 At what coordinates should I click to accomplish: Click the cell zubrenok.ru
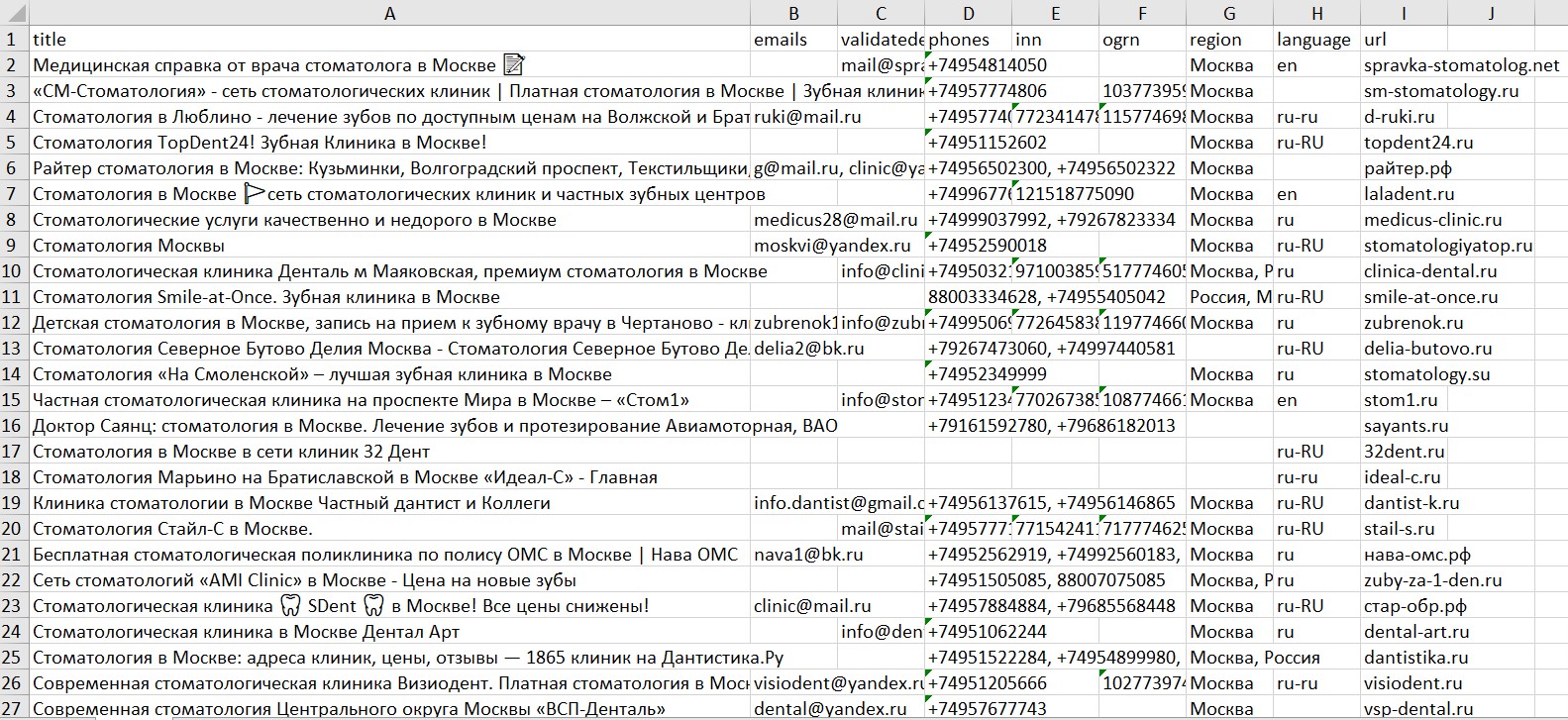click(x=1412, y=323)
